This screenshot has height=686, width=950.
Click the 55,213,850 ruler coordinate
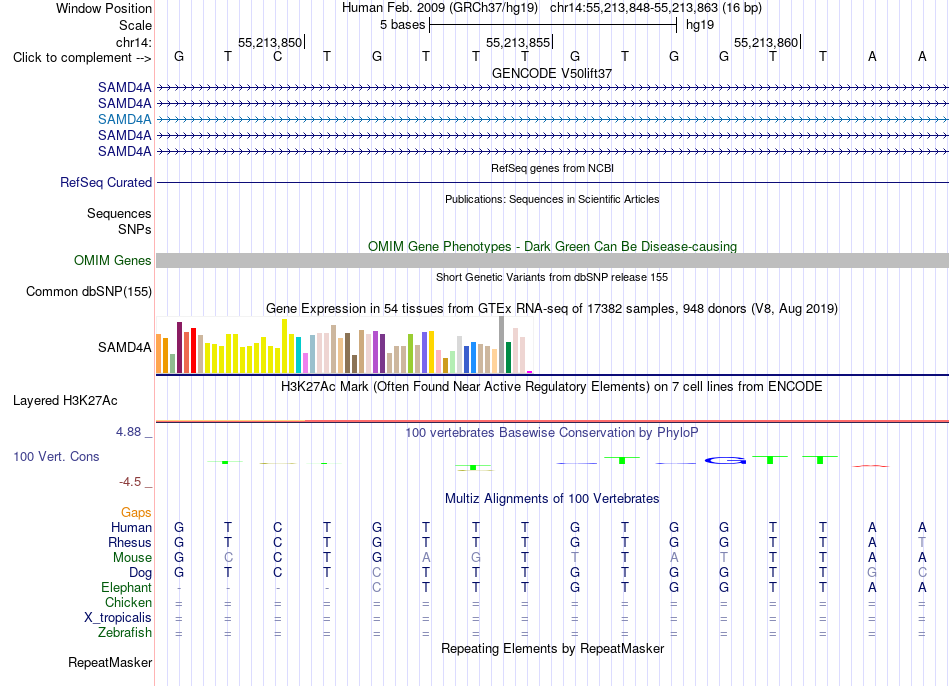point(270,42)
